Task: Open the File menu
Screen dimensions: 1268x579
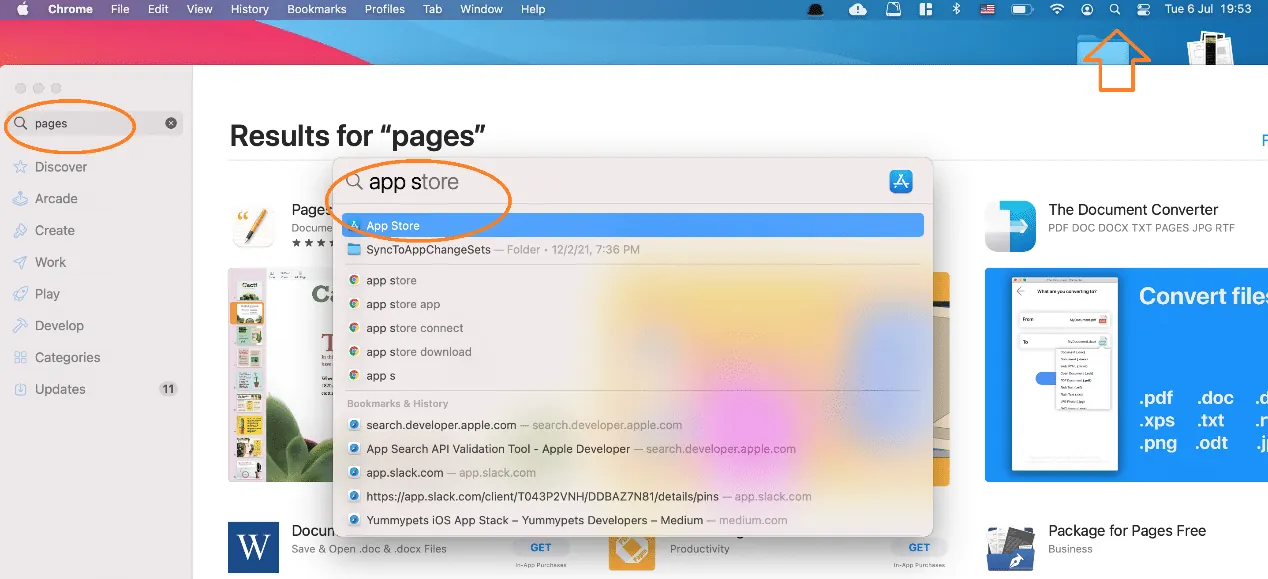Action: (120, 9)
